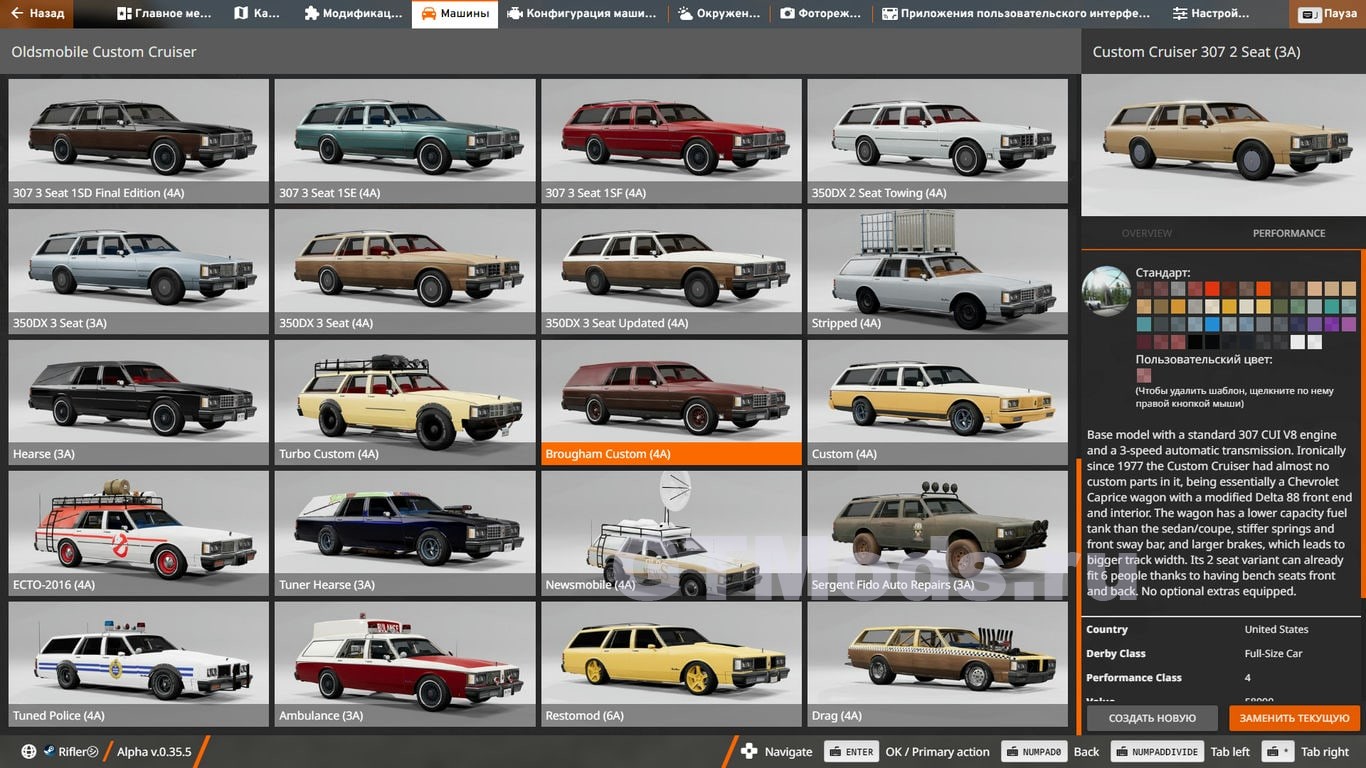Select the Ambulance (3A) car
Viewport: 1366px width, 768px height.
[x=405, y=664]
